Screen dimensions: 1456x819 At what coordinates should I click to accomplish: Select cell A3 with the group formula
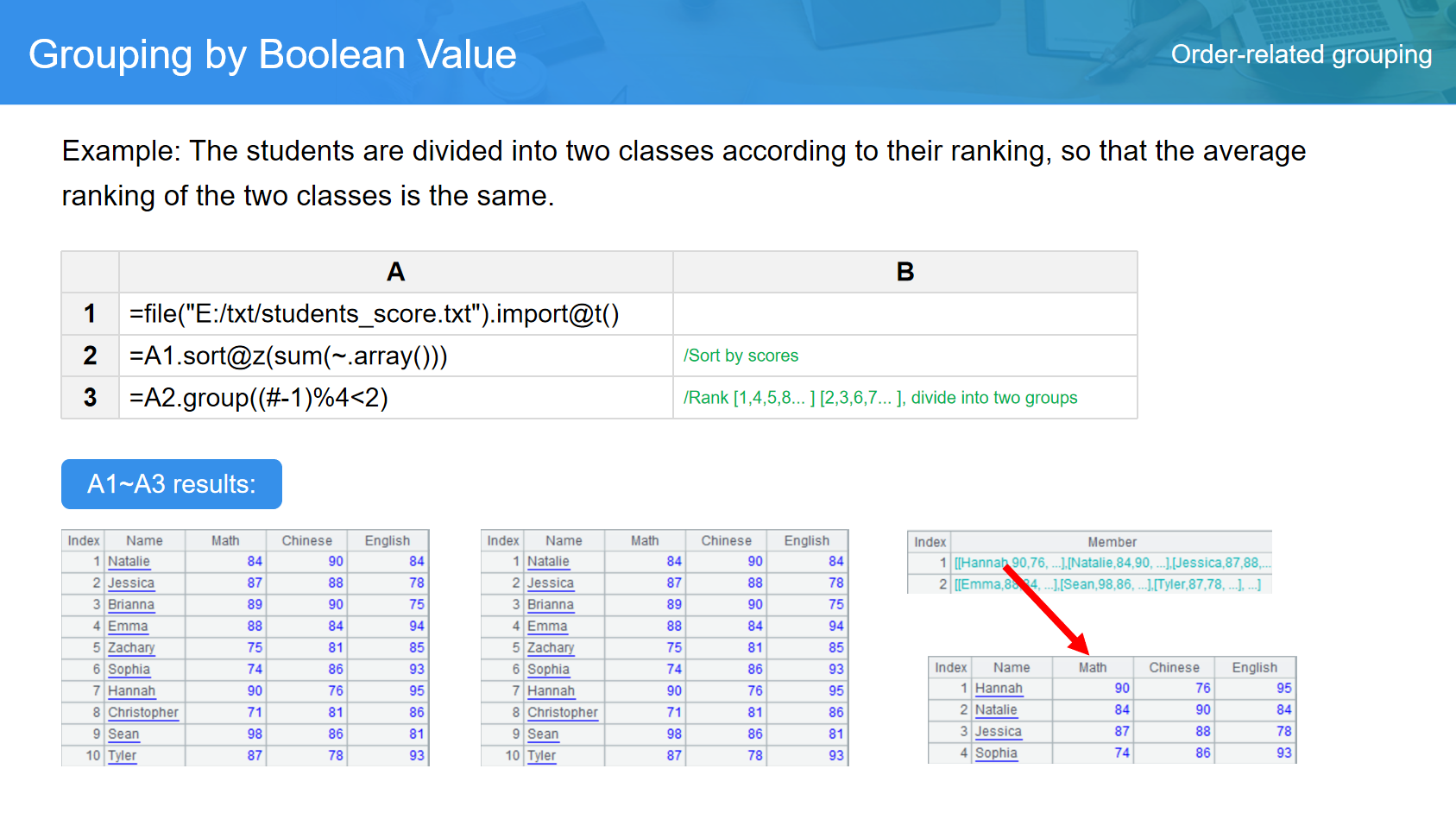258,398
